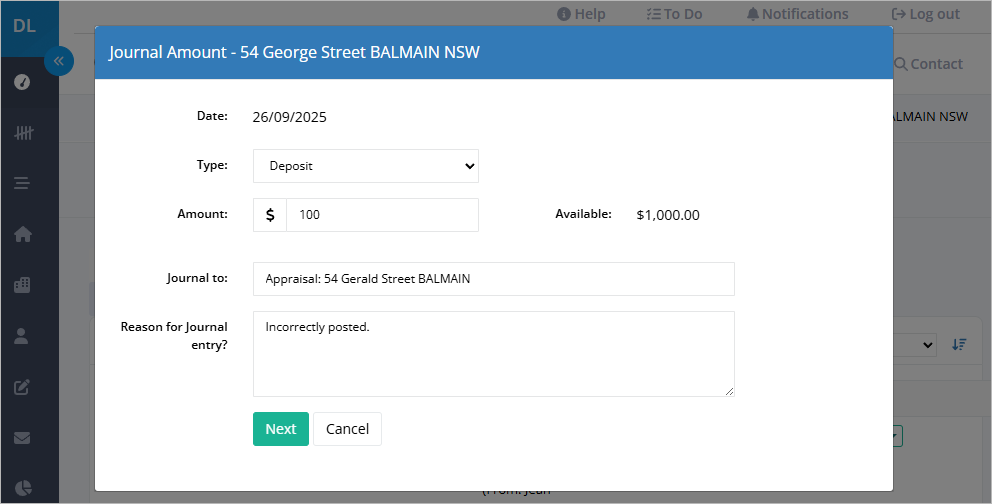Viewport: 992px width, 504px height.
Task: Open the person contacts icon in sidebar
Action: click(22, 336)
